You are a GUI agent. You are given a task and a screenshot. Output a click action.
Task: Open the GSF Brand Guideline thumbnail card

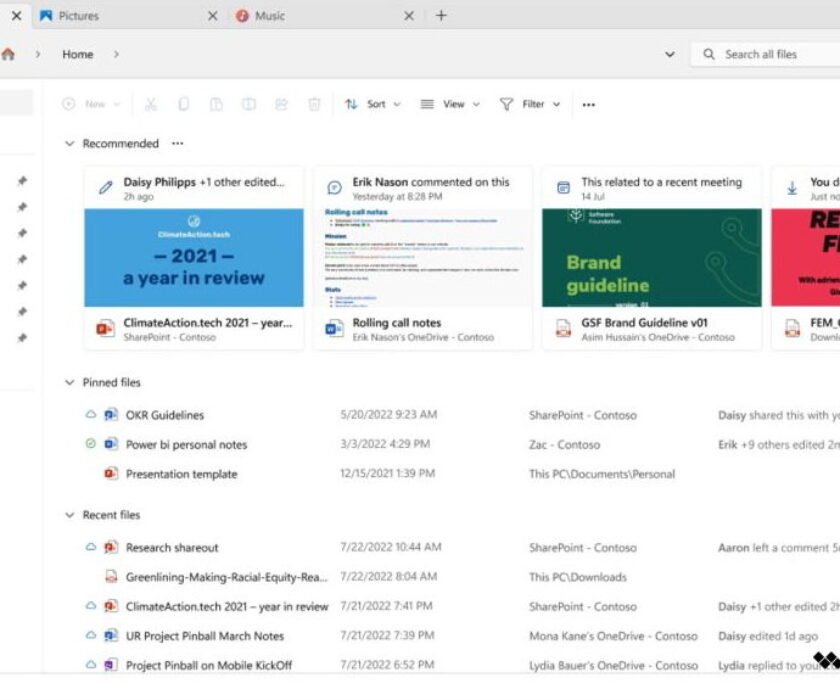tap(651, 257)
